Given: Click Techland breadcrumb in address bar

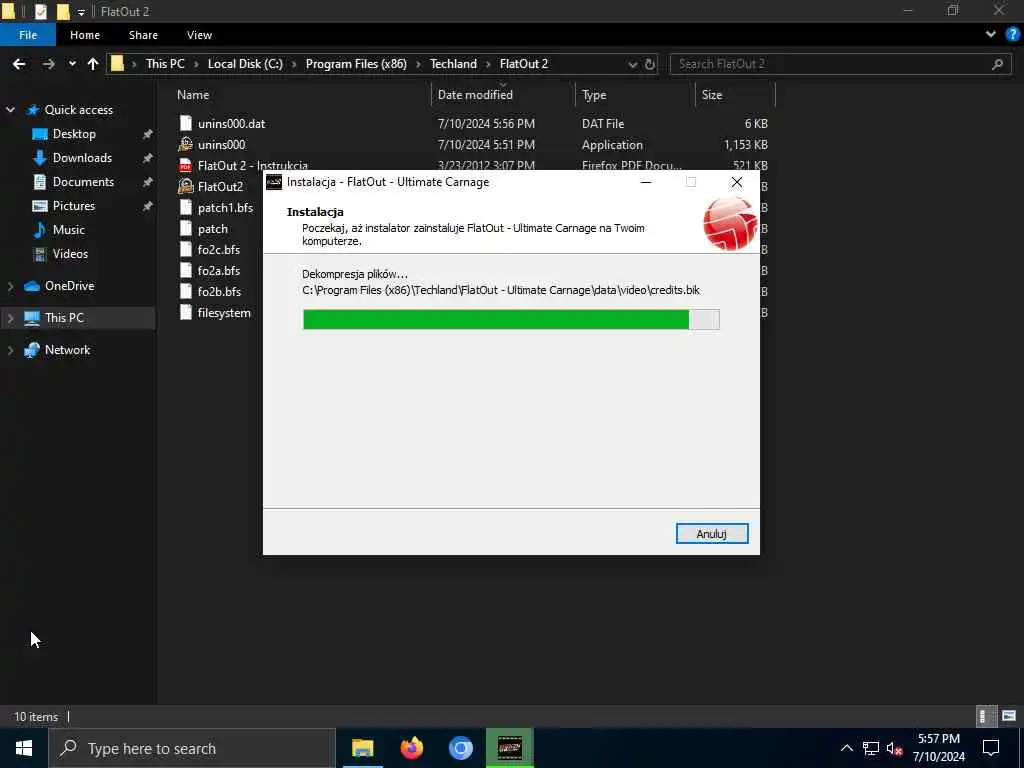Looking at the screenshot, I should point(453,64).
